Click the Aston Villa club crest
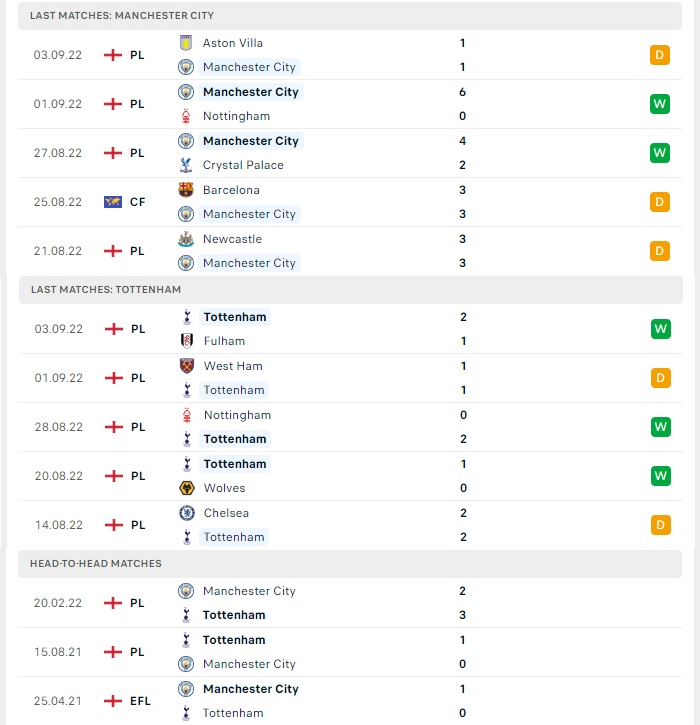Screen dimensions: 700x725 pos(186,43)
